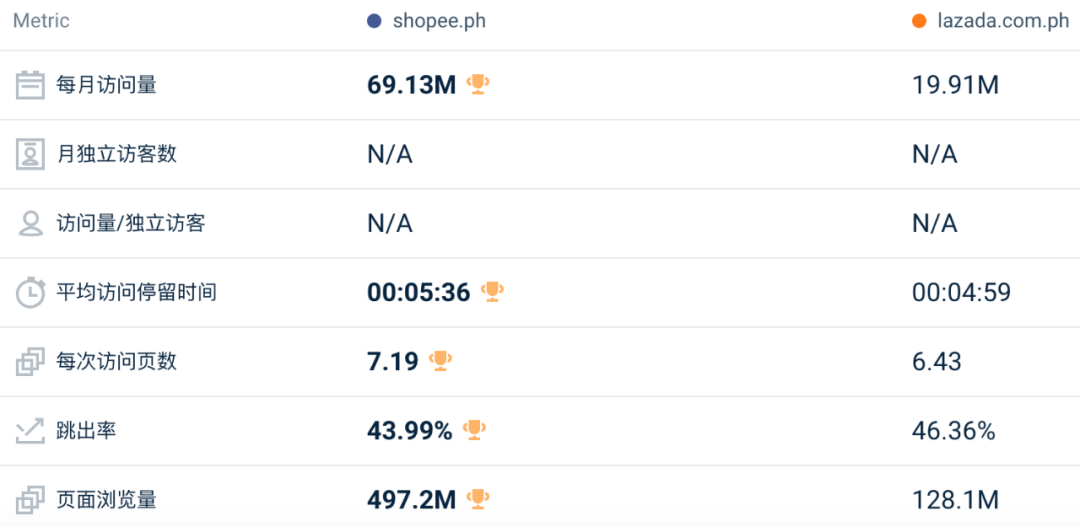
Task: Click the portrait icon beside 月独立访客数
Action: pyautogui.click(x=30, y=154)
